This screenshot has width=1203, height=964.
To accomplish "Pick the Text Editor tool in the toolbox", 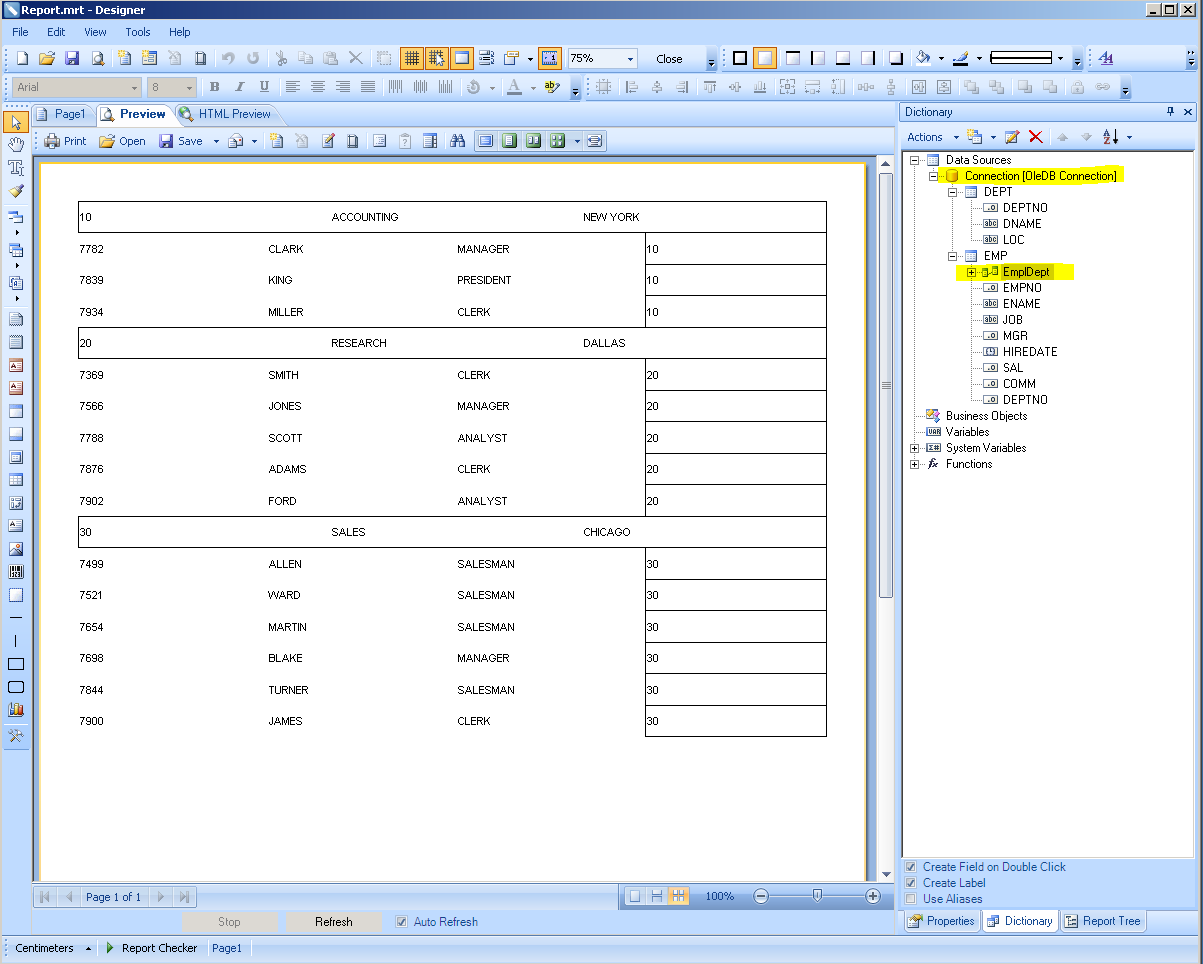I will point(15,168).
